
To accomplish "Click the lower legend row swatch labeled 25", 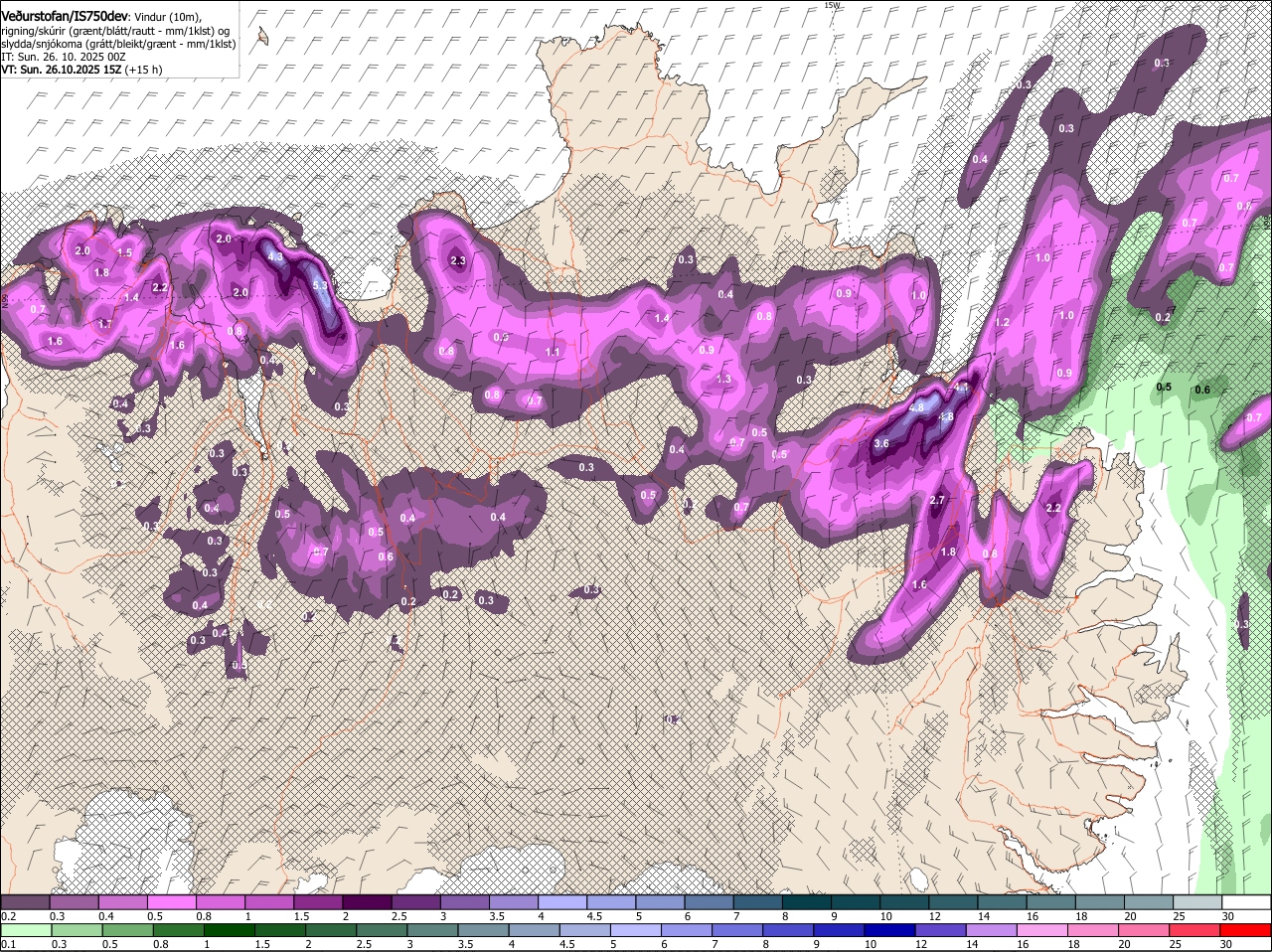I will coord(1195,930).
